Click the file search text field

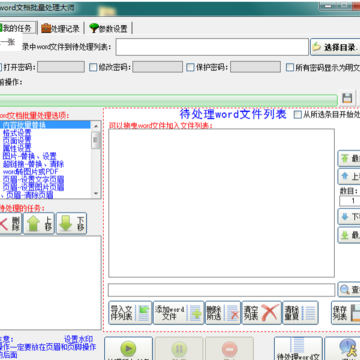click(221, 290)
